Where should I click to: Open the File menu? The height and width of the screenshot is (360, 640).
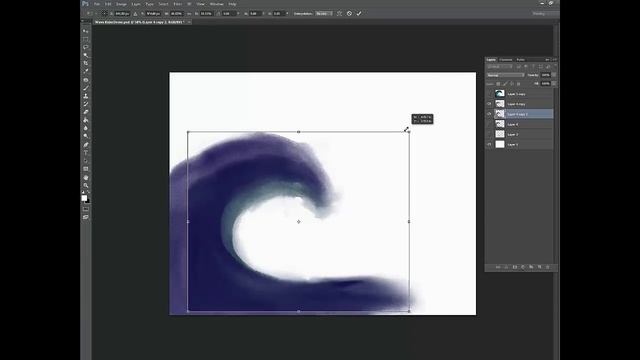[97, 4]
